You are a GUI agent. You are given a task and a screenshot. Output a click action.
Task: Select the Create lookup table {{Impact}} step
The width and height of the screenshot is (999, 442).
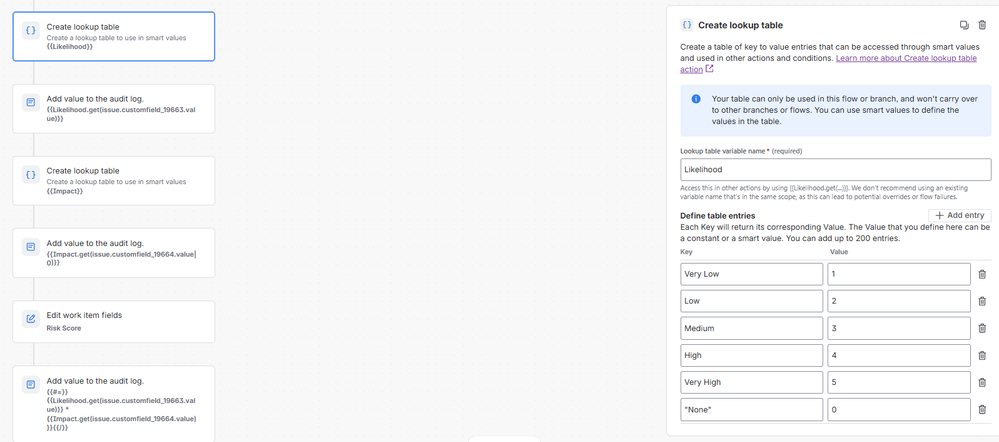click(x=114, y=180)
